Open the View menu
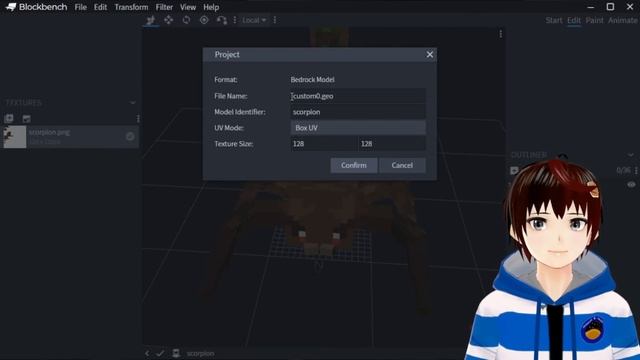The width and height of the screenshot is (640, 360). coord(188,7)
